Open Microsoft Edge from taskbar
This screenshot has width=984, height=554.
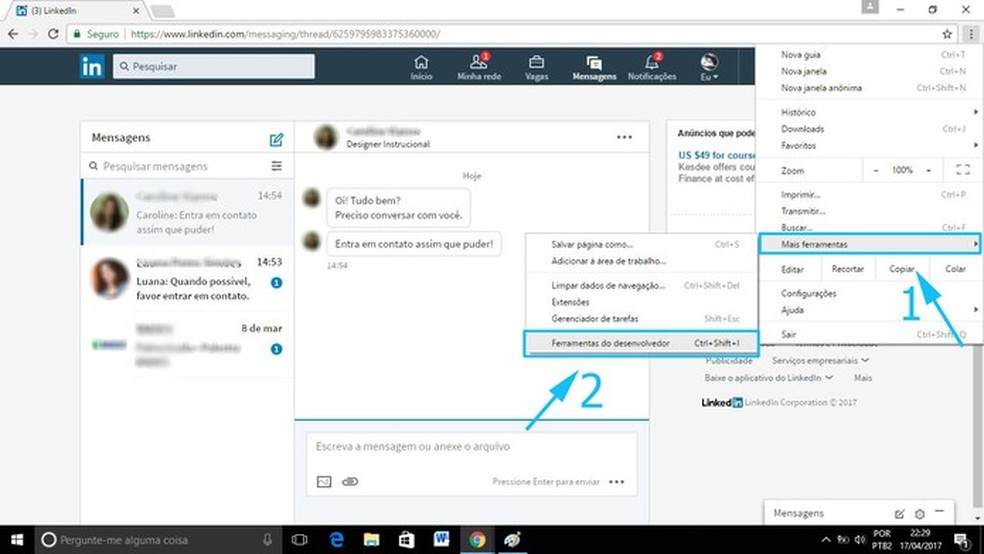coord(336,540)
